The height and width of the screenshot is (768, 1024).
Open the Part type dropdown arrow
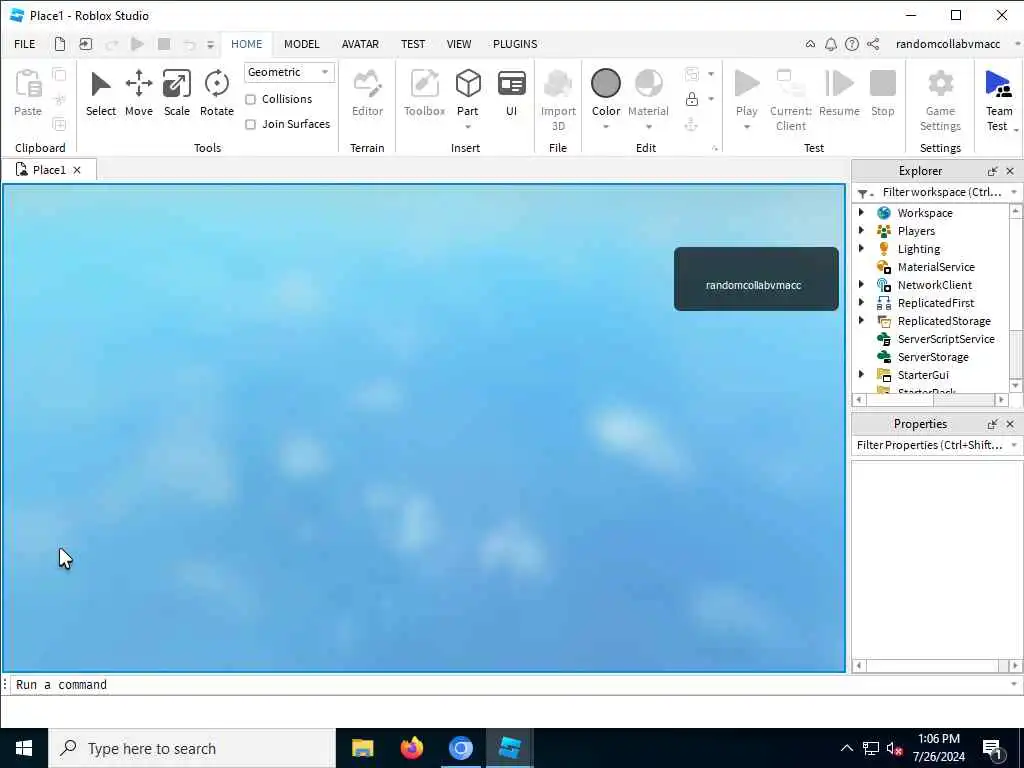tap(468, 126)
